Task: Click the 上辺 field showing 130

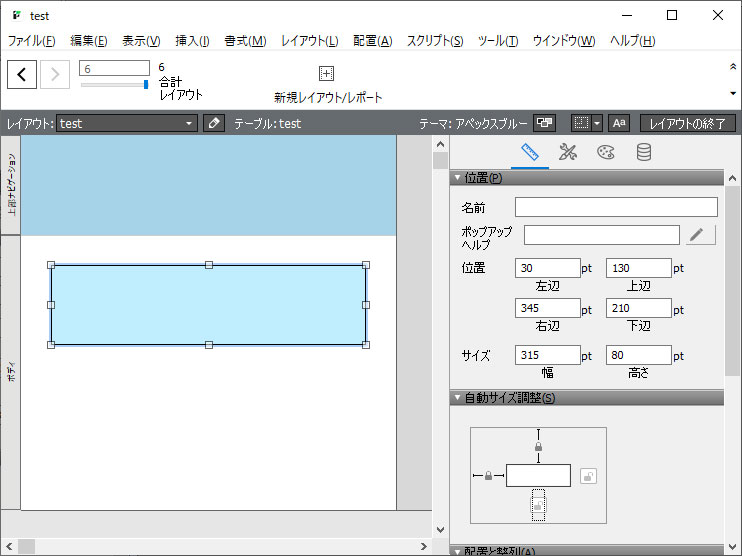Action: point(638,268)
